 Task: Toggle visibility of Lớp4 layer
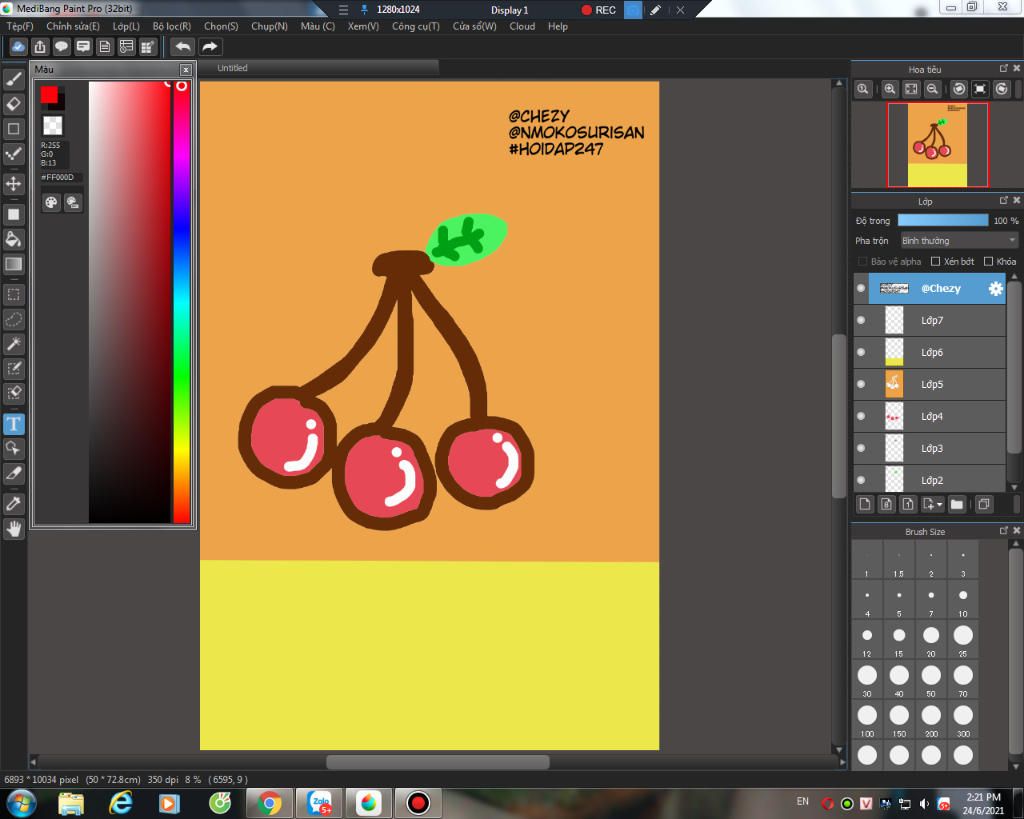(x=861, y=416)
